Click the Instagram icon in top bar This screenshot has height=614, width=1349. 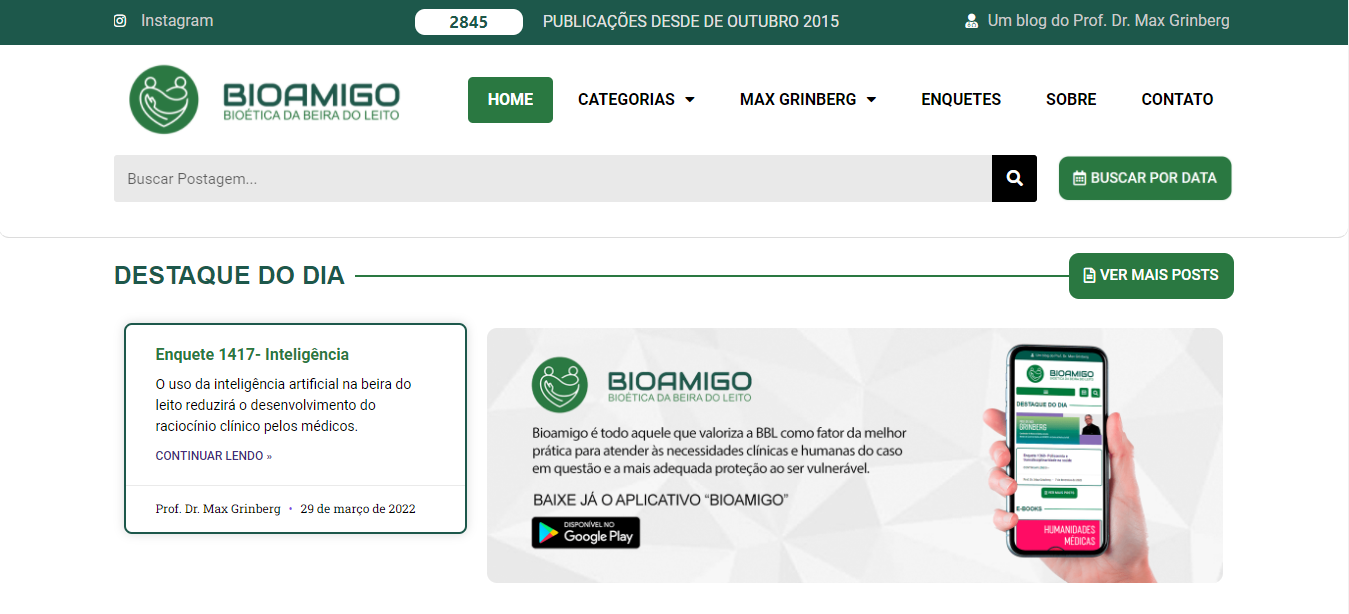pos(120,21)
